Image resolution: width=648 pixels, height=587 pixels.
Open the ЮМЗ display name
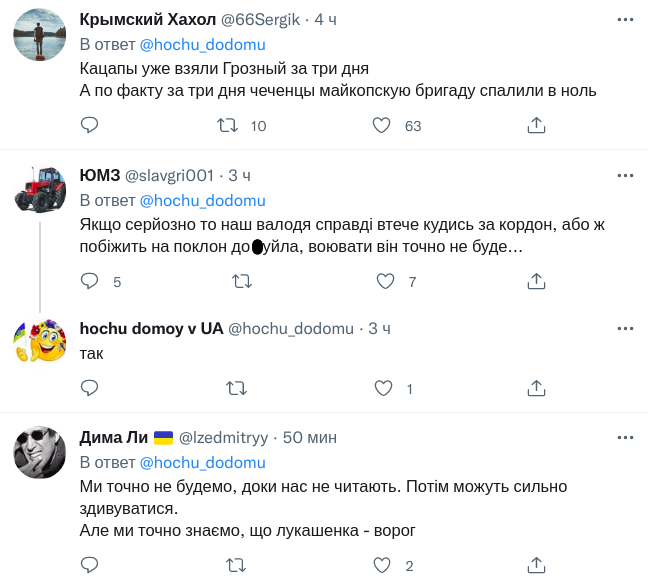[x=99, y=175]
